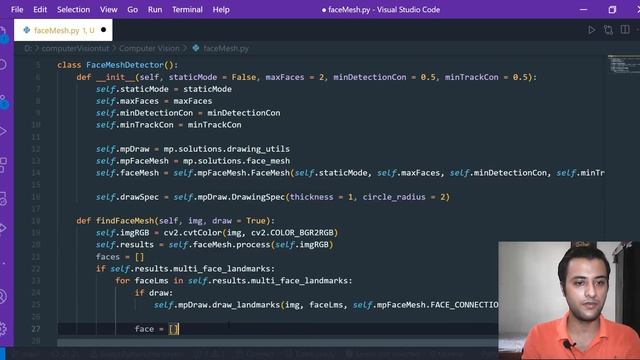Minimize the VS Code window
This screenshot has height=360, width=640.
pos(583,9)
